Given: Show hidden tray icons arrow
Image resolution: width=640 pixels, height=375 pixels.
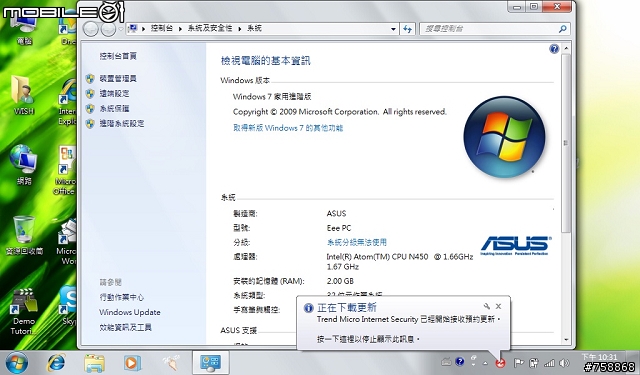Looking at the screenshot, I should pyautogui.click(x=485, y=363).
